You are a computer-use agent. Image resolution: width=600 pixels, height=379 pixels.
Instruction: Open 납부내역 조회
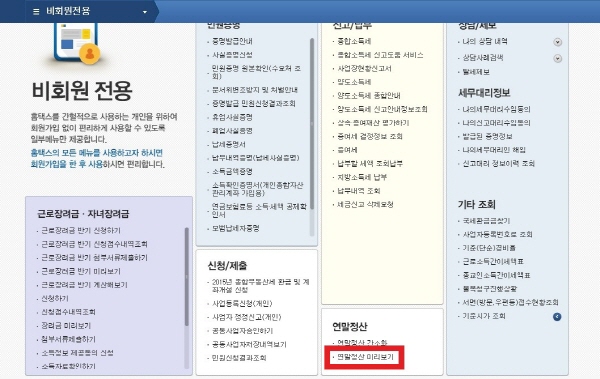tap(359, 191)
